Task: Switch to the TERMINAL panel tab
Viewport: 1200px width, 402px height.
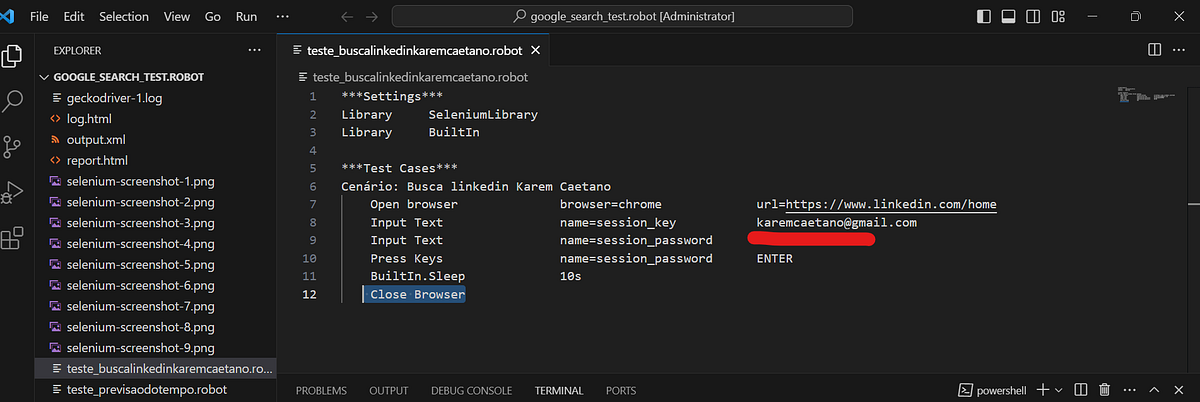Action: pos(559,390)
